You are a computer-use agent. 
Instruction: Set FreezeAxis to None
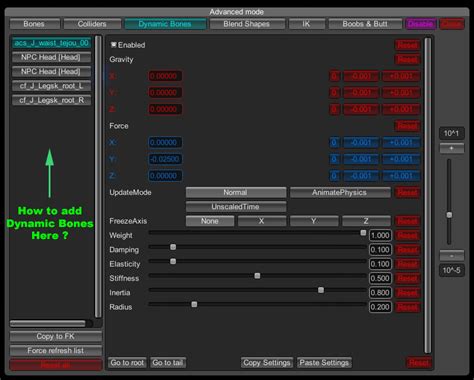point(210,221)
